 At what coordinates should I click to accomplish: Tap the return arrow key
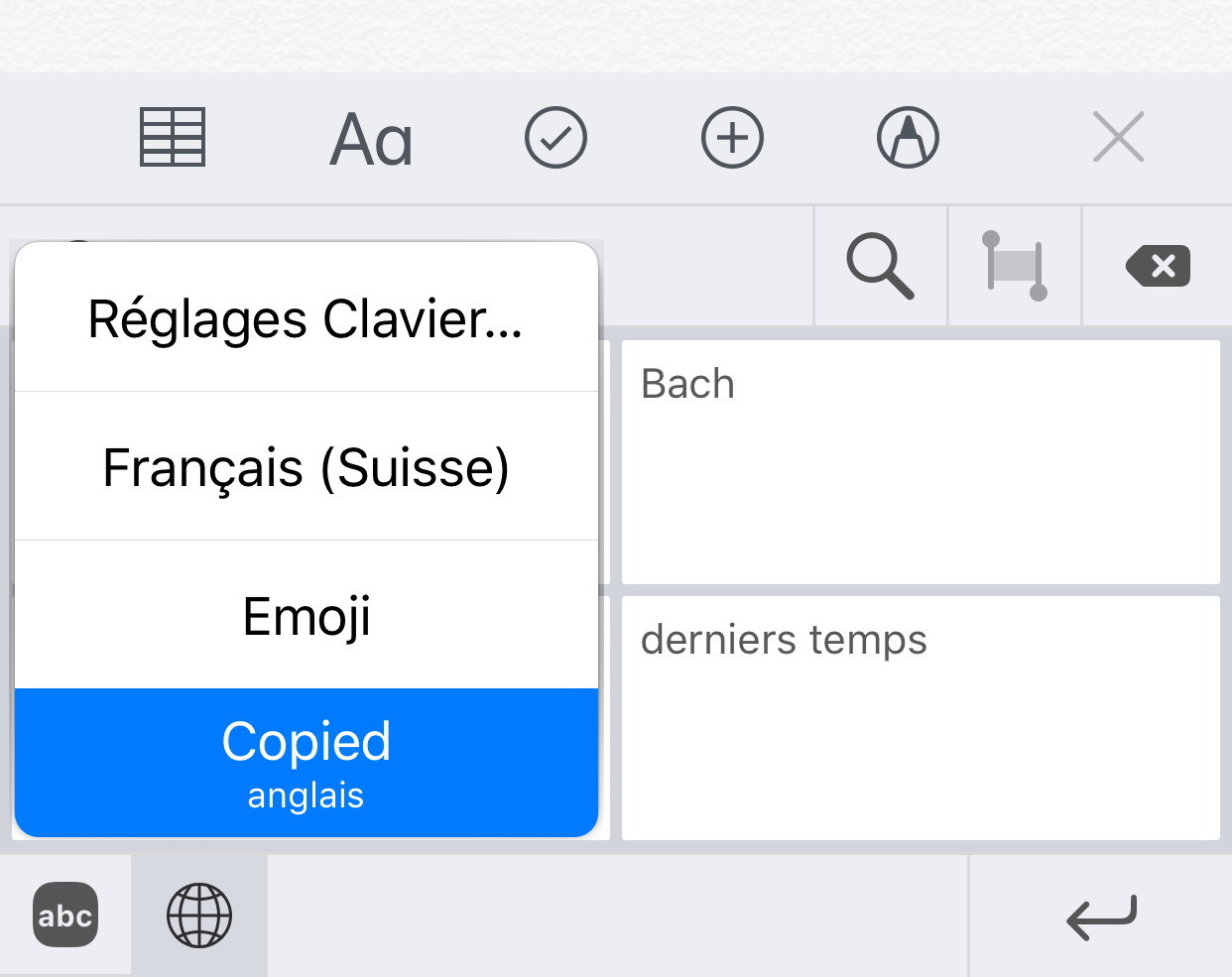click(1101, 916)
